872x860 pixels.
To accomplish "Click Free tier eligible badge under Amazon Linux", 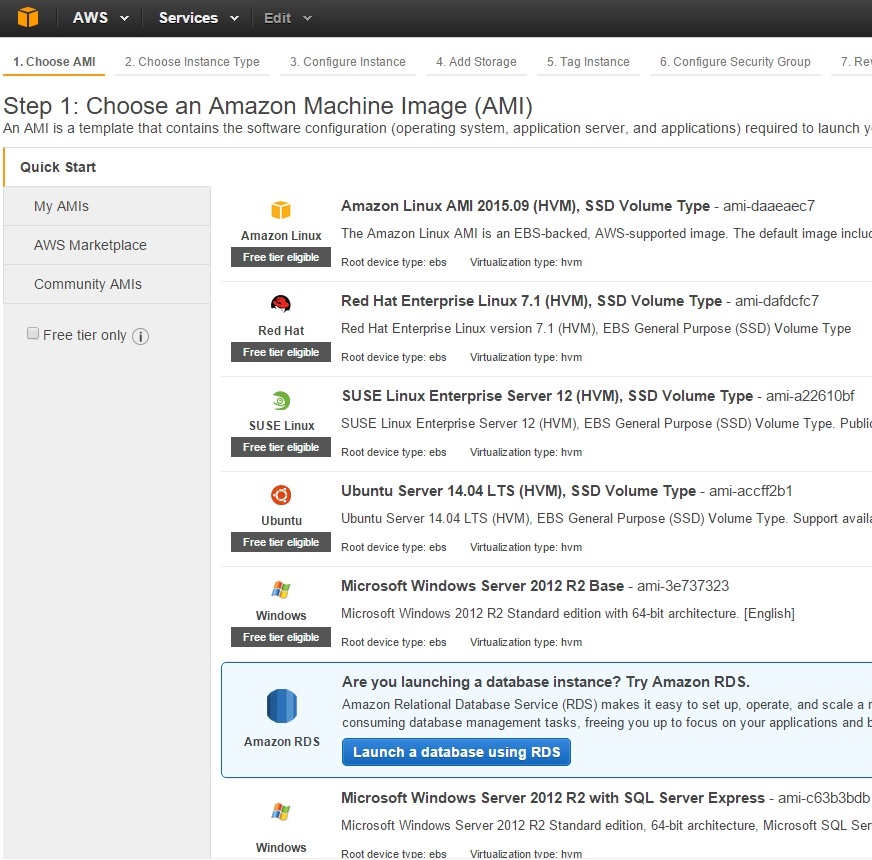I will (x=281, y=257).
